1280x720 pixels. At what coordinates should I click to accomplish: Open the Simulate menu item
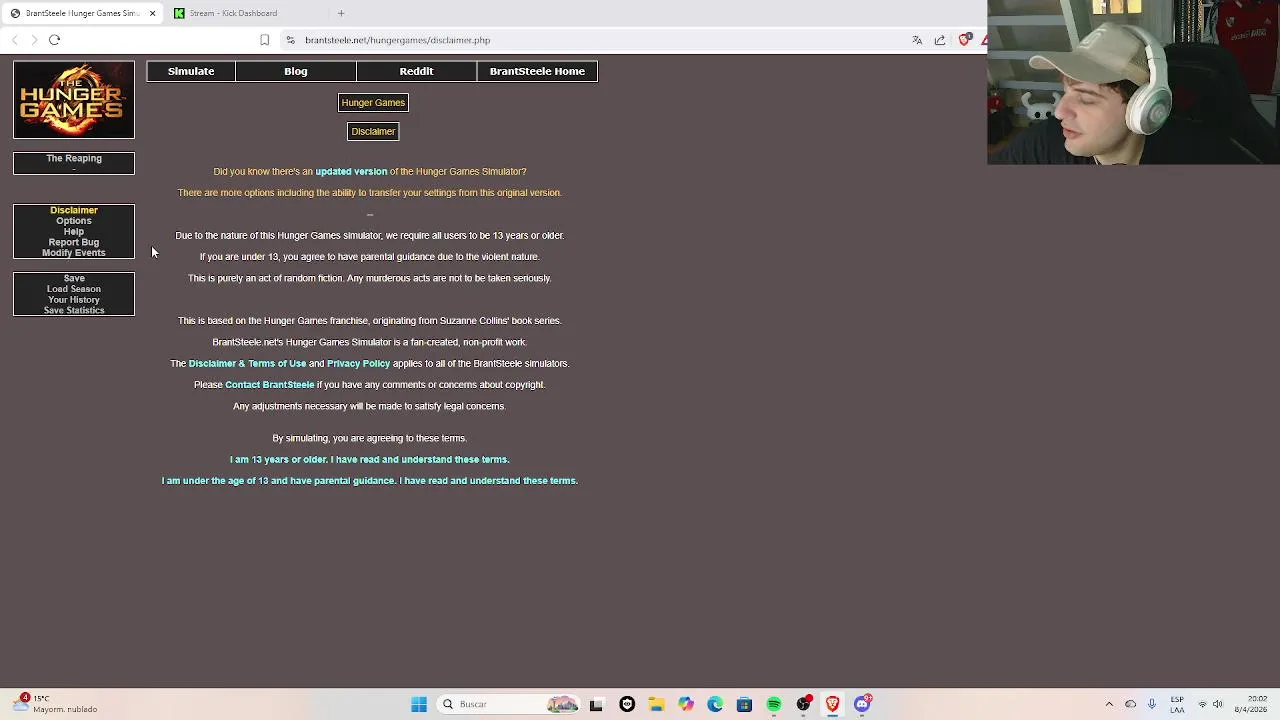pyautogui.click(x=191, y=71)
